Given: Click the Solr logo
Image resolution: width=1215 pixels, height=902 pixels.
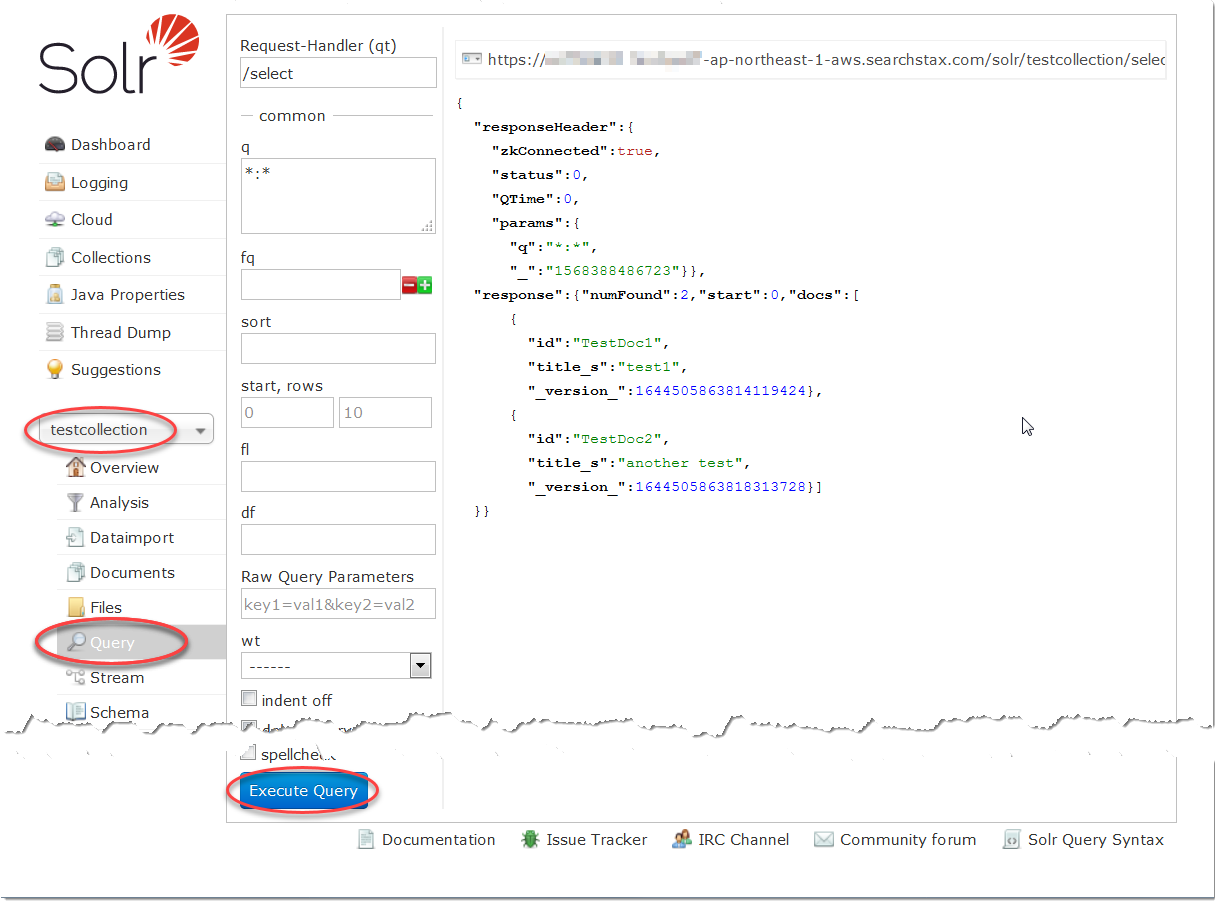Looking at the screenshot, I should (x=118, y=56).
